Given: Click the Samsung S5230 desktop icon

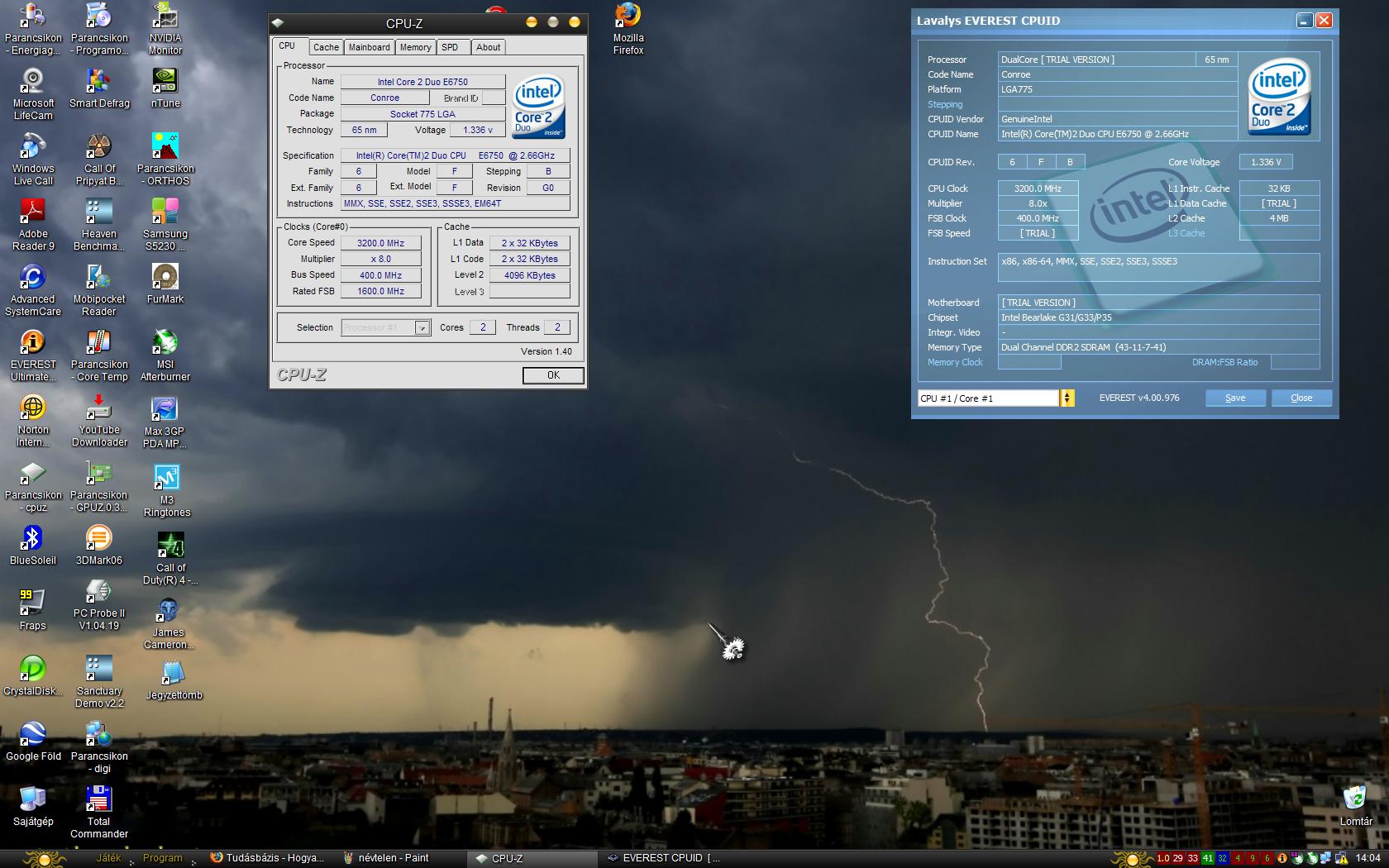Looking at the screenshot, I should [165, 225].
